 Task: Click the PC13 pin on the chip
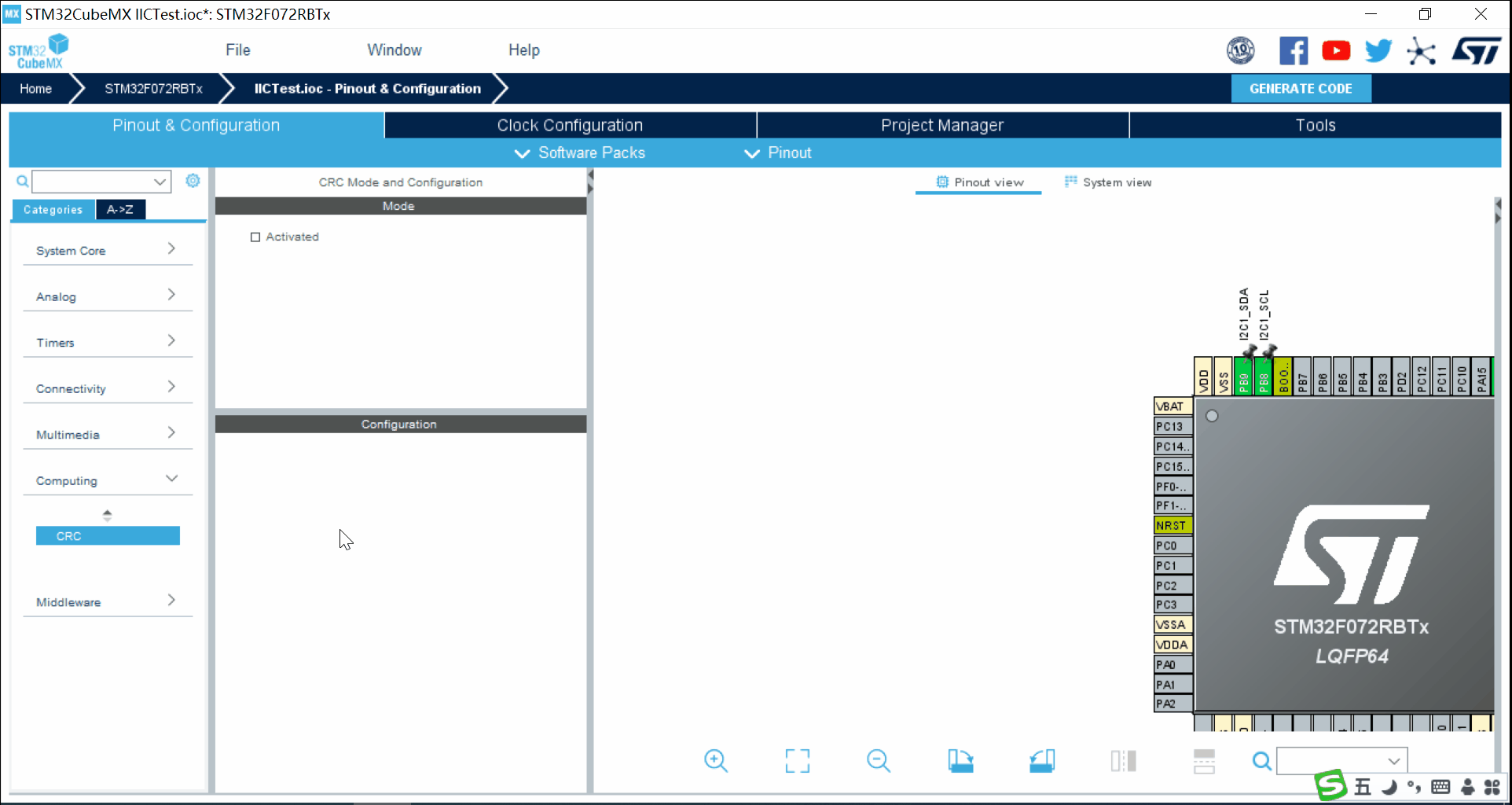point(1173,426)
